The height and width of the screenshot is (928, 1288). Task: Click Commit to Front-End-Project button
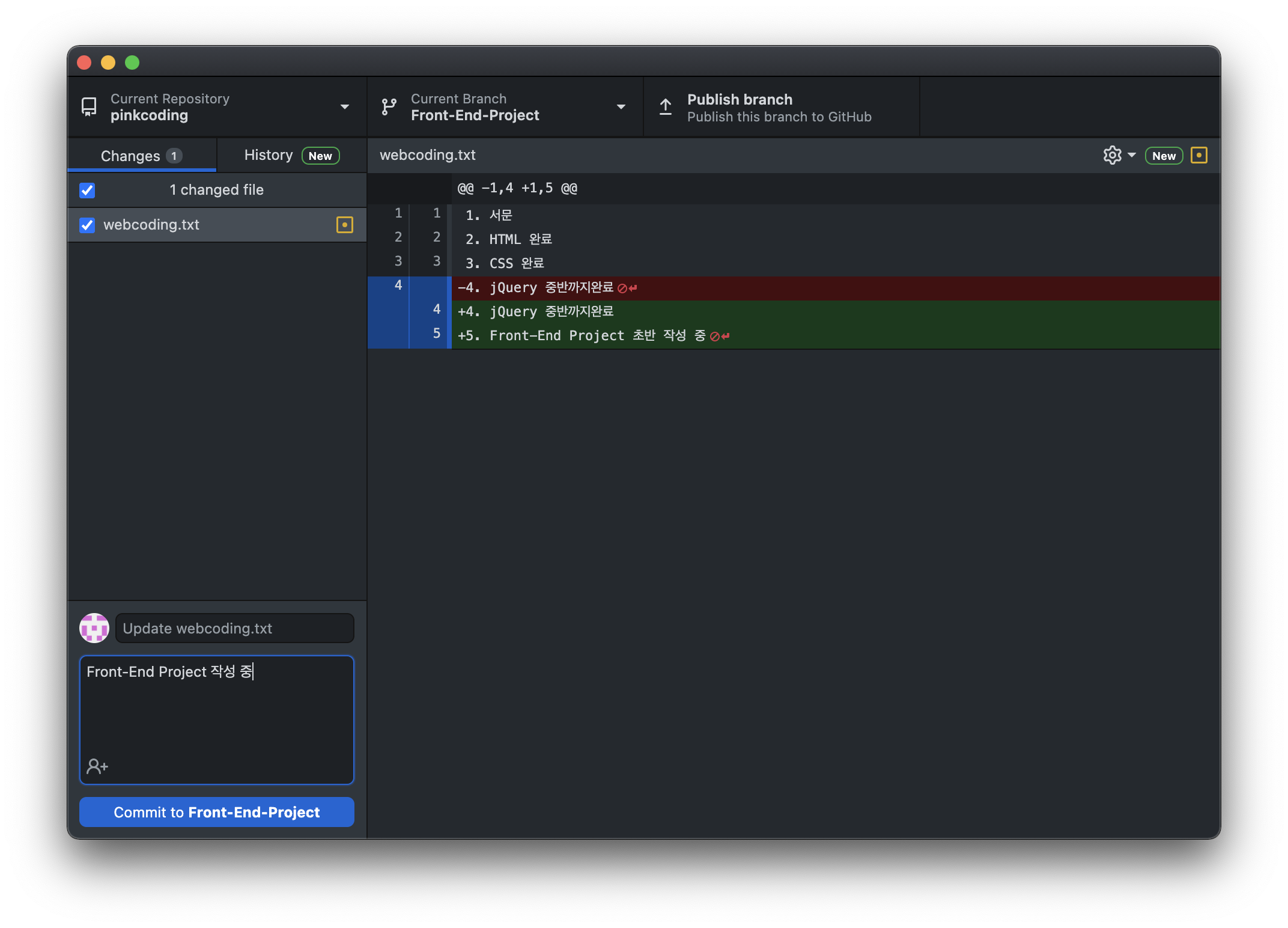(217, 812)
